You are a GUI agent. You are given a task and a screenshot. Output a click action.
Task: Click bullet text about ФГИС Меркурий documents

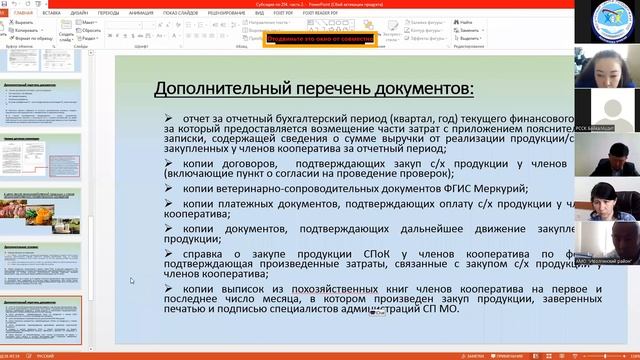point(355,189)
